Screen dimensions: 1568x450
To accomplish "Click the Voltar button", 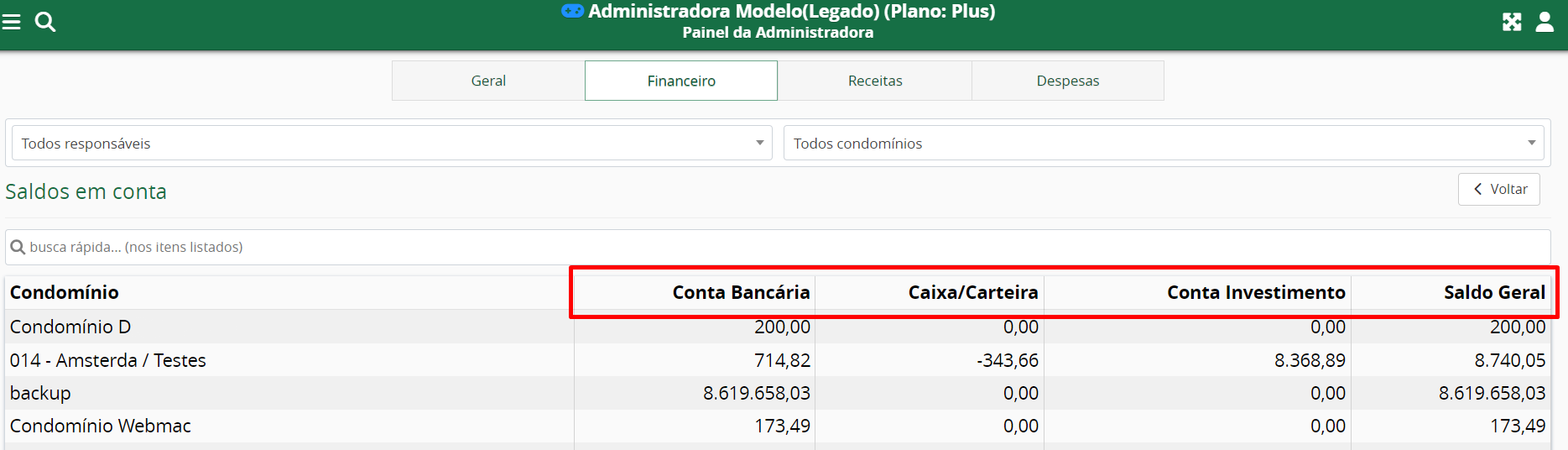I will 1498,189.
